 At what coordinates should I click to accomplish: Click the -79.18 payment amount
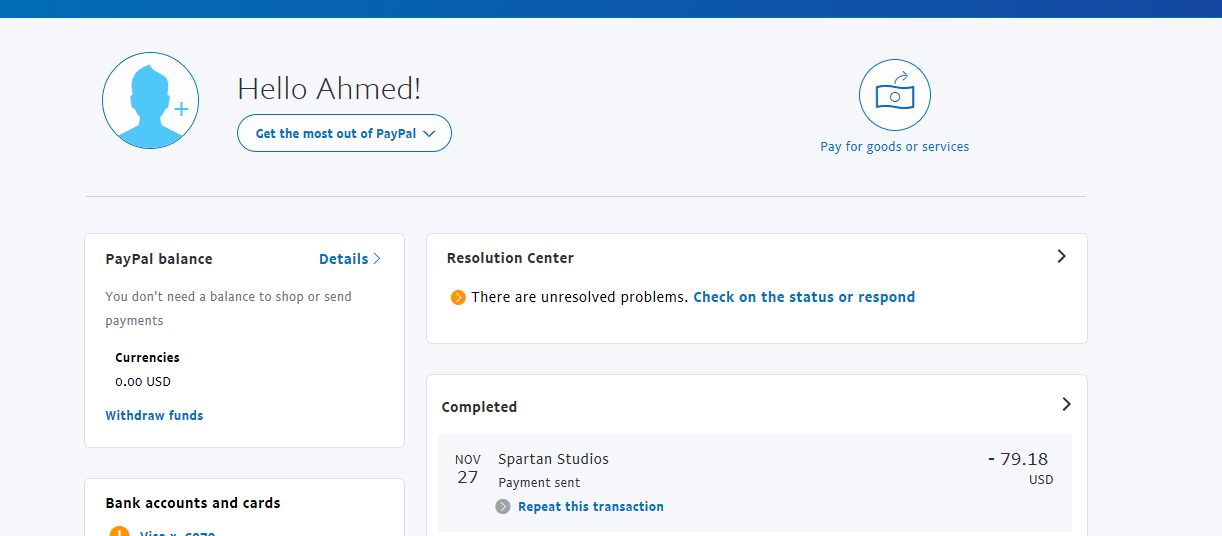1018,459
